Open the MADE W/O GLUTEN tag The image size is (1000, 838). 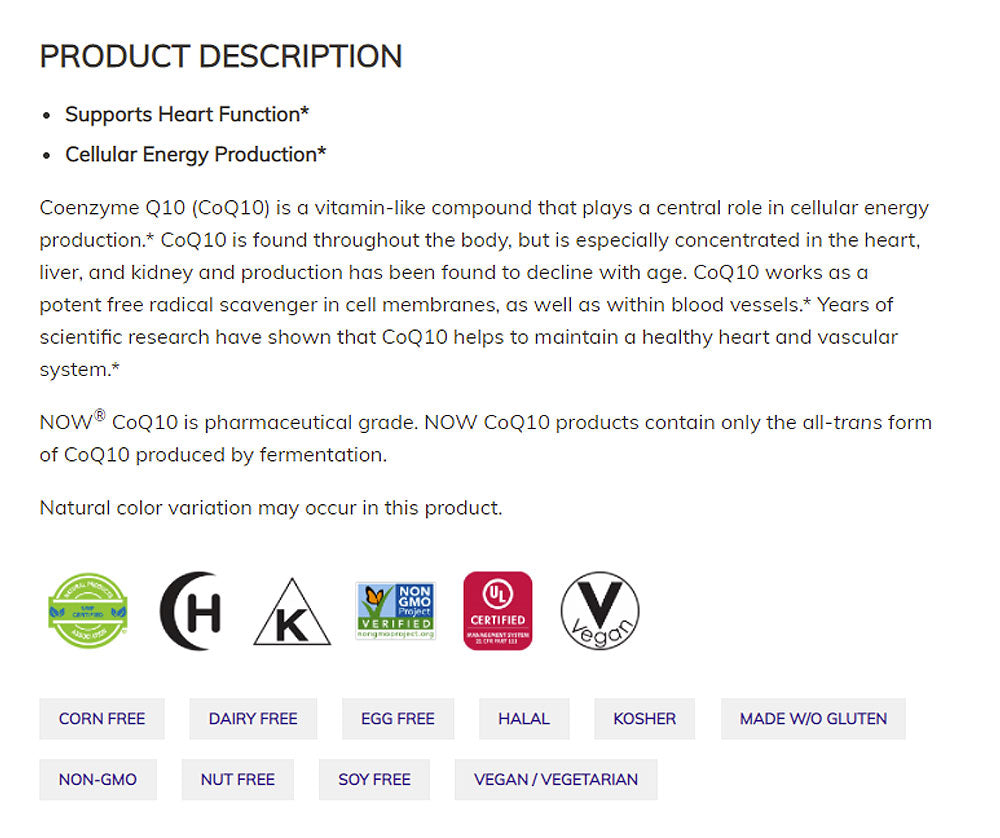pos(813,719)
